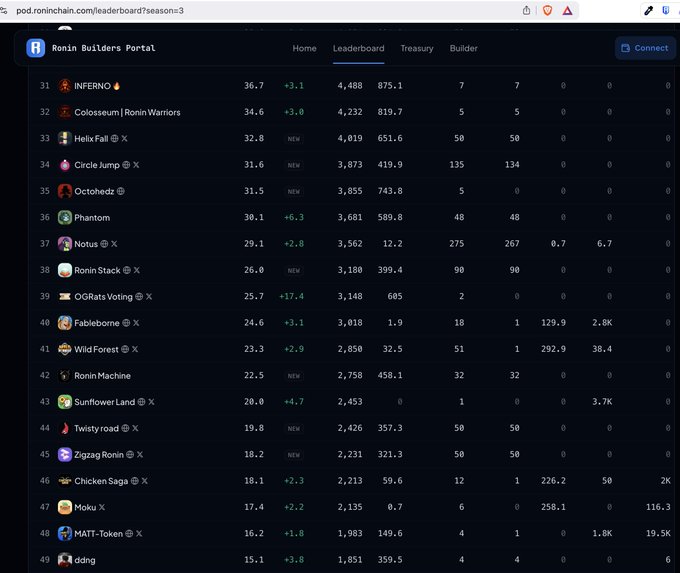The height and width of the screenshot is (573, 680).
Task: Click the Ronin Builders Portal logo icon
Action: click(36, 48)
